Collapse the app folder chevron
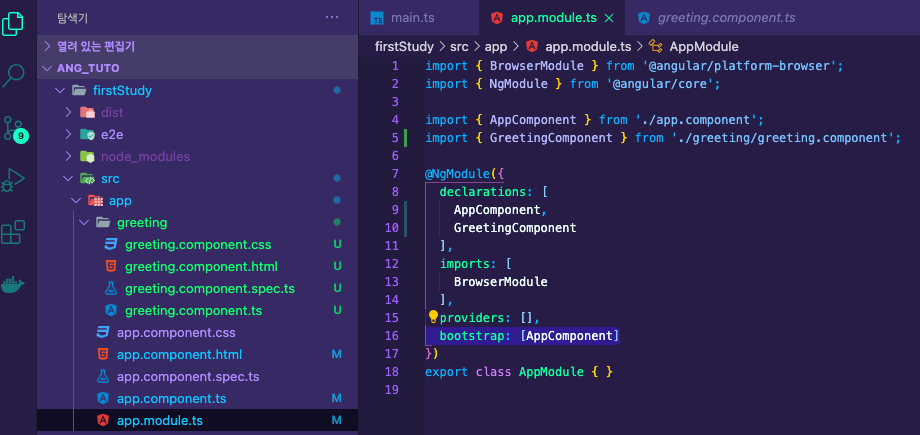Image resolution: width=920 pixels, height=435 pixels. [x=76, y=201]
